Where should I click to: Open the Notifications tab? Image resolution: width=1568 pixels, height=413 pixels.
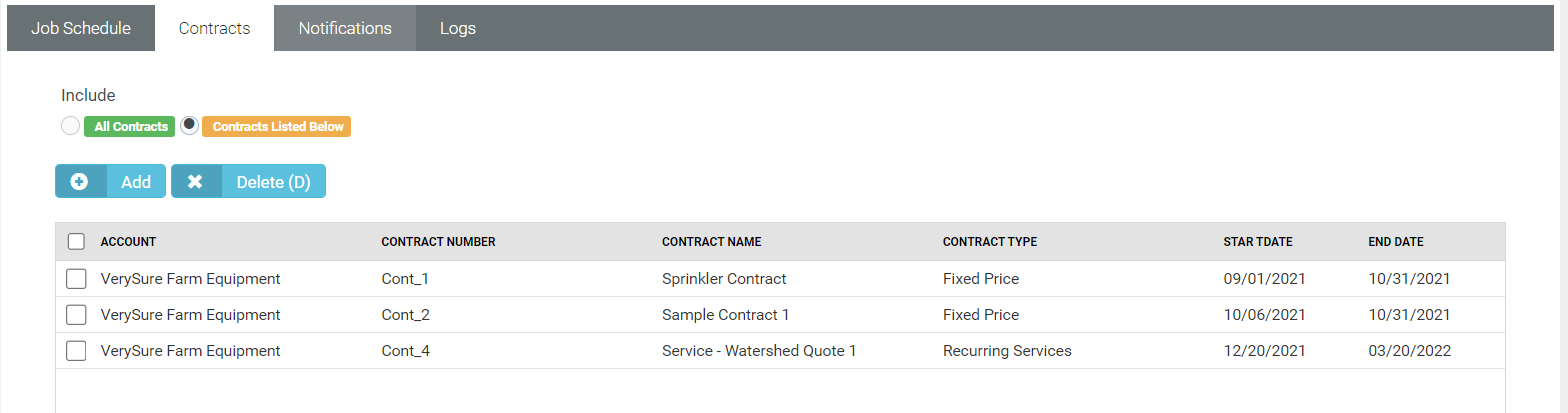point(345,28)
